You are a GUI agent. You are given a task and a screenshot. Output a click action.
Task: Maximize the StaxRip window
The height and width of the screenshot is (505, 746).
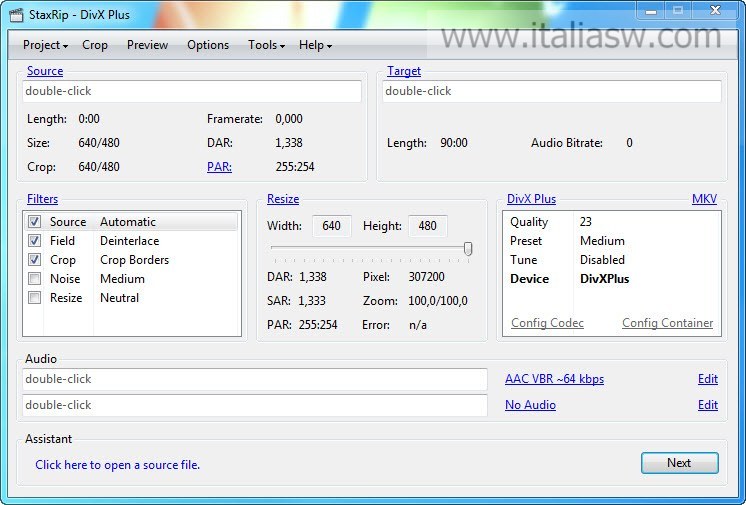pyautogui.click(x=678, y=10)
